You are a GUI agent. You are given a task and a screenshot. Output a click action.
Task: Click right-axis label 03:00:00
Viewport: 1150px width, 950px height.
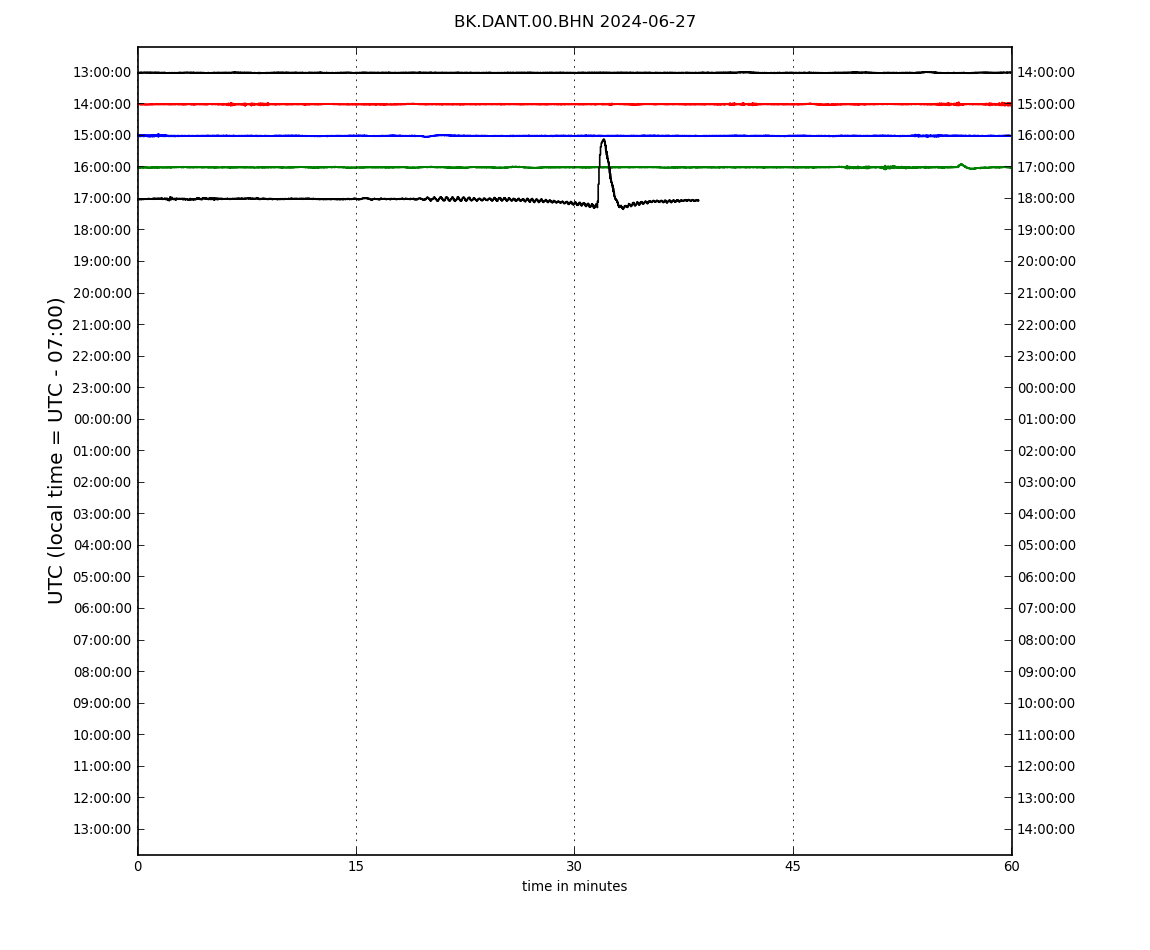click(x=1047, y=483)
